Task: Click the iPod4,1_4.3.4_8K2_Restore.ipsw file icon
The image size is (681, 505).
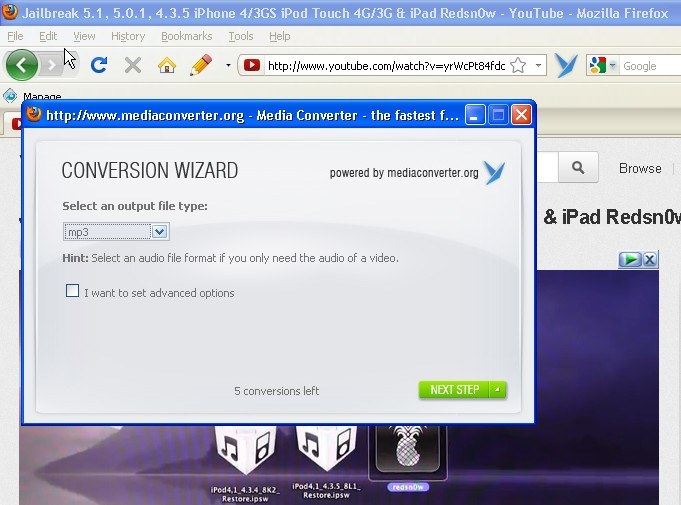Action: point(245,451)
